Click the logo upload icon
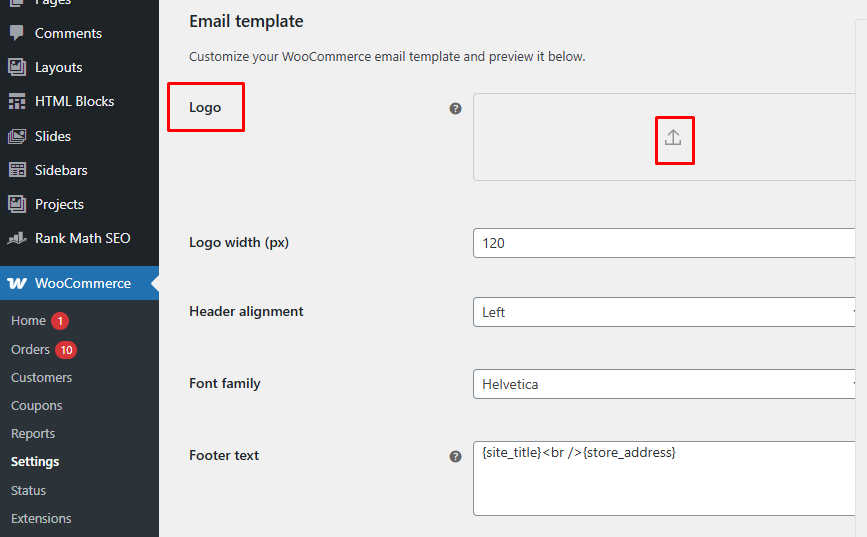867x537 pixels. [673, 138]
